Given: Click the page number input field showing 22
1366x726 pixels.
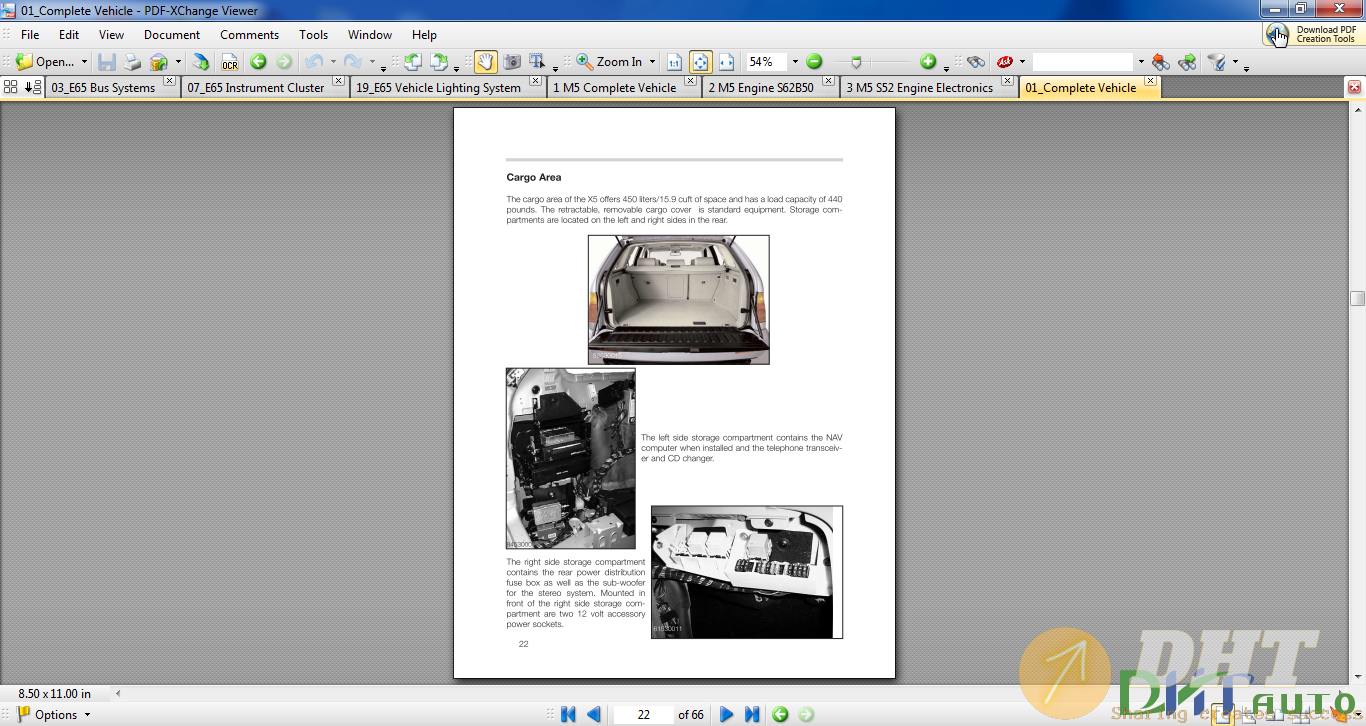Looking at the screenshot, I should 643,714.
